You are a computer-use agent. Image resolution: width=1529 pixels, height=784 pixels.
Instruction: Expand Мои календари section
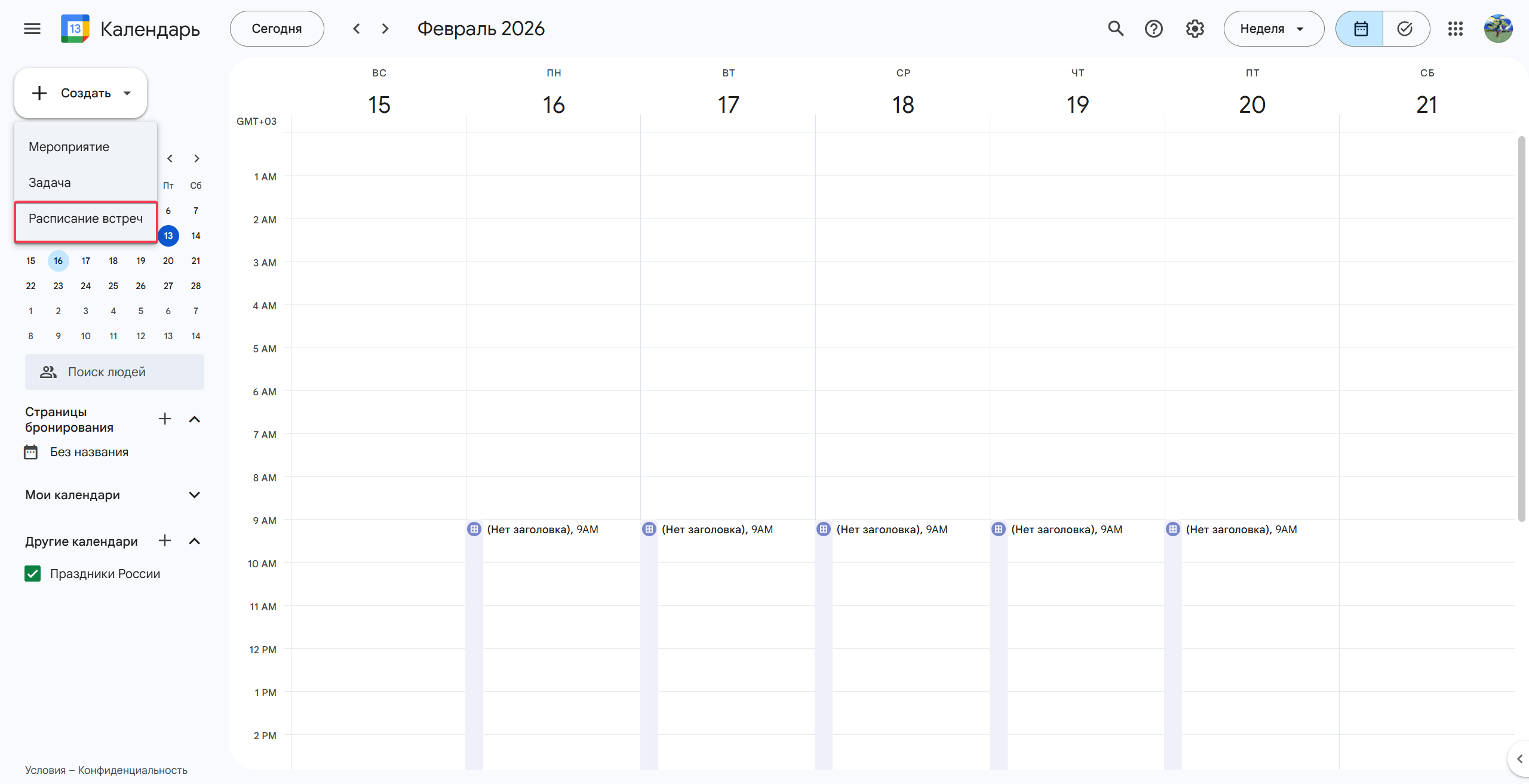pyautogui.click(x=194, y=495)
